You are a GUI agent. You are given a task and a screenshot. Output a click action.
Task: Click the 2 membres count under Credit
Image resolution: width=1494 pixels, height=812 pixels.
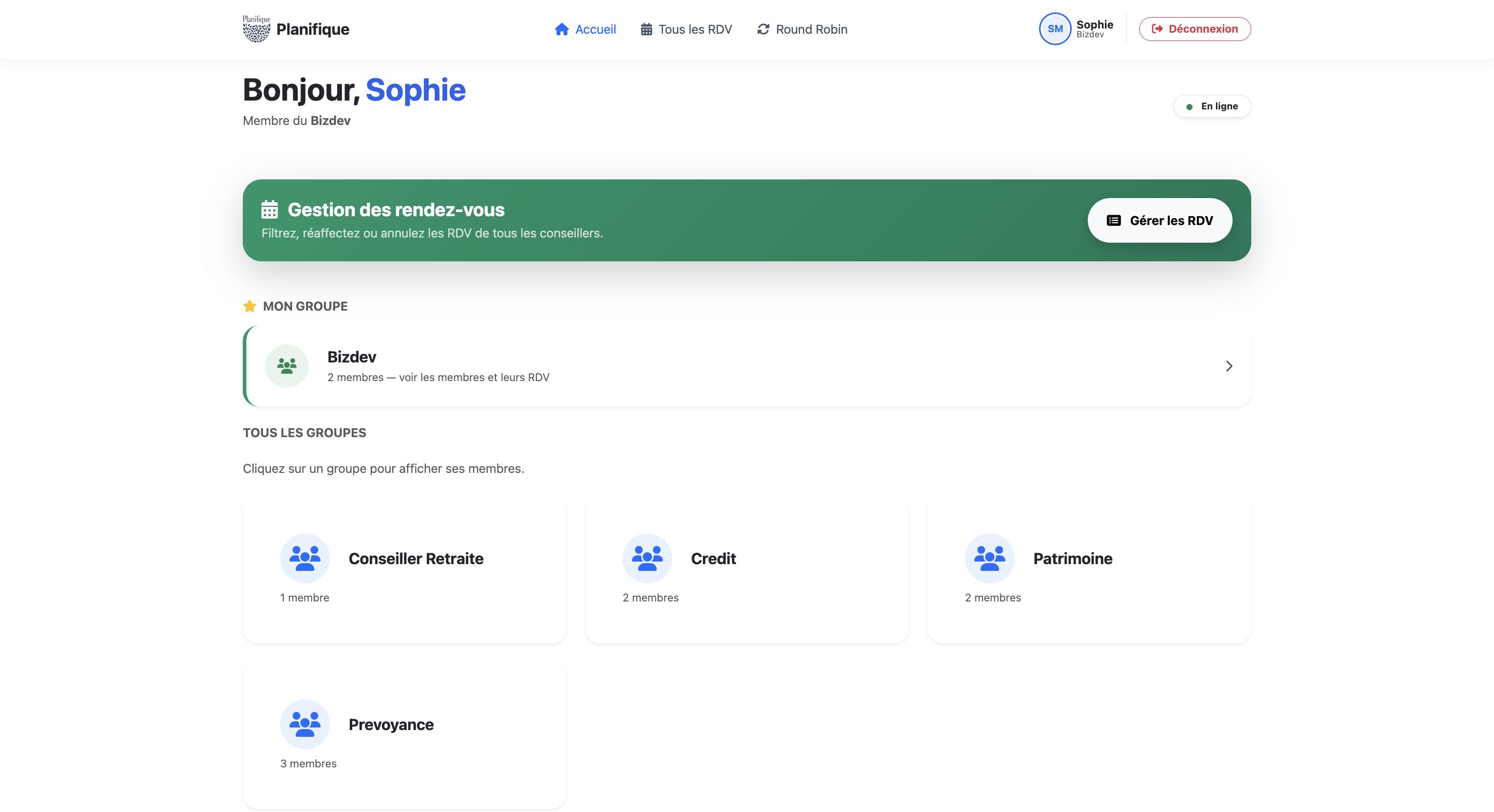tap(650, 597)
